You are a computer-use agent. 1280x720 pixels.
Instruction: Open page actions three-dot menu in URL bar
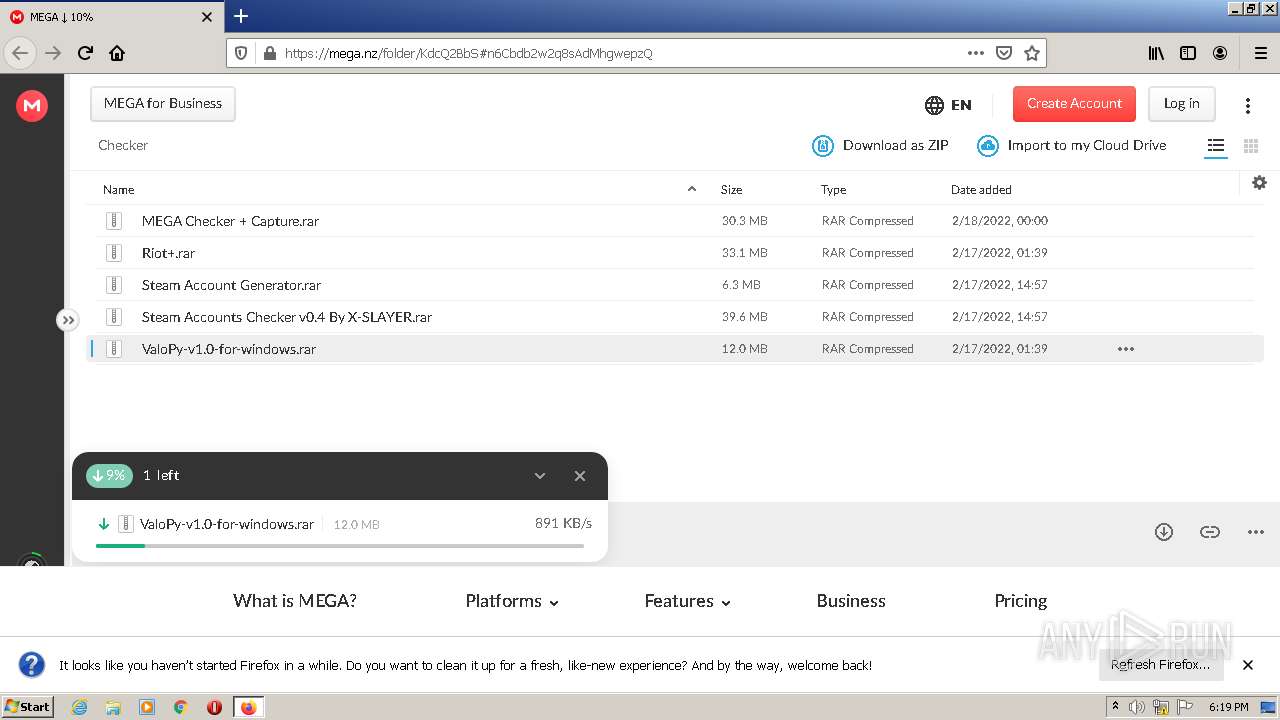point(976,53)
